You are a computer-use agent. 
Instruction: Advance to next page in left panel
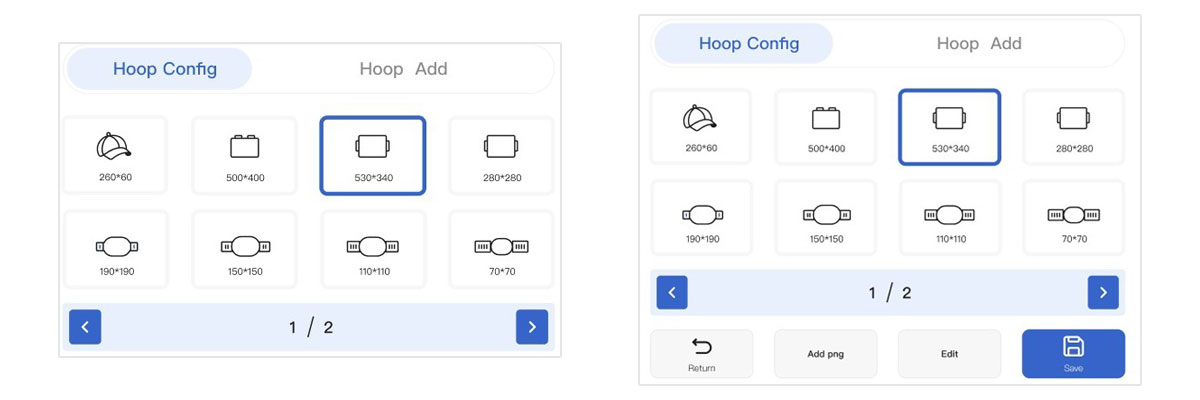click(531, 327)
